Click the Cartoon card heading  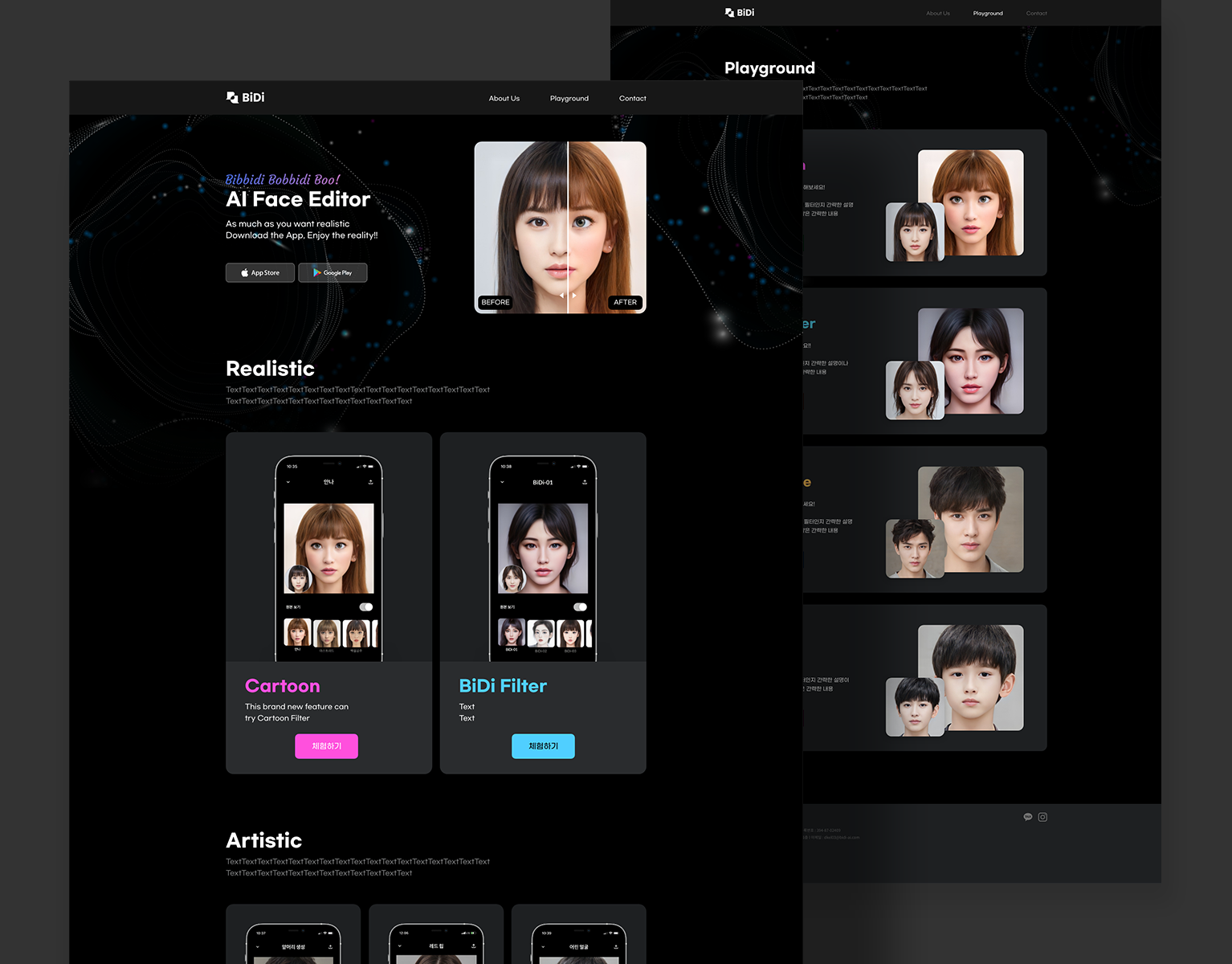click(282, 686)
